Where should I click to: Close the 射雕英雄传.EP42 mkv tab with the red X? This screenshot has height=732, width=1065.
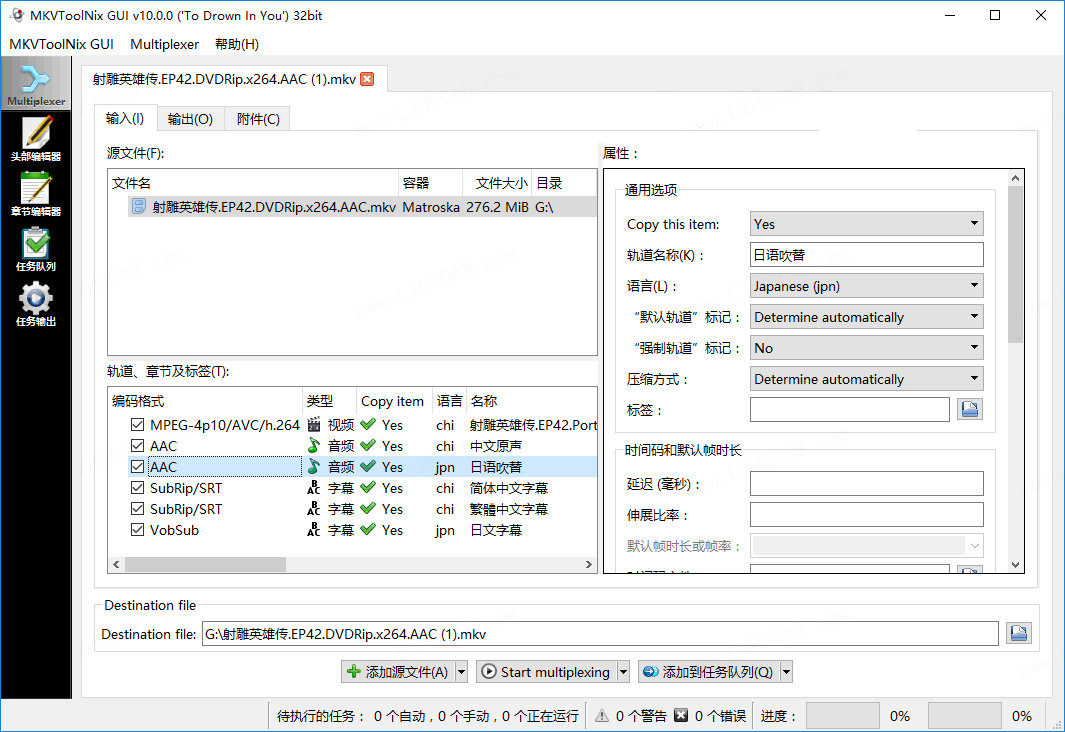[x=367, y=79]
